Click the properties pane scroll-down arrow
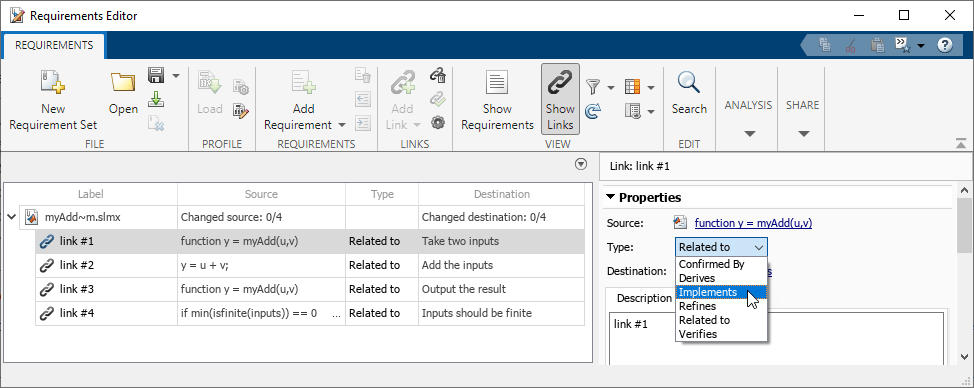 [x=963, y=357]
